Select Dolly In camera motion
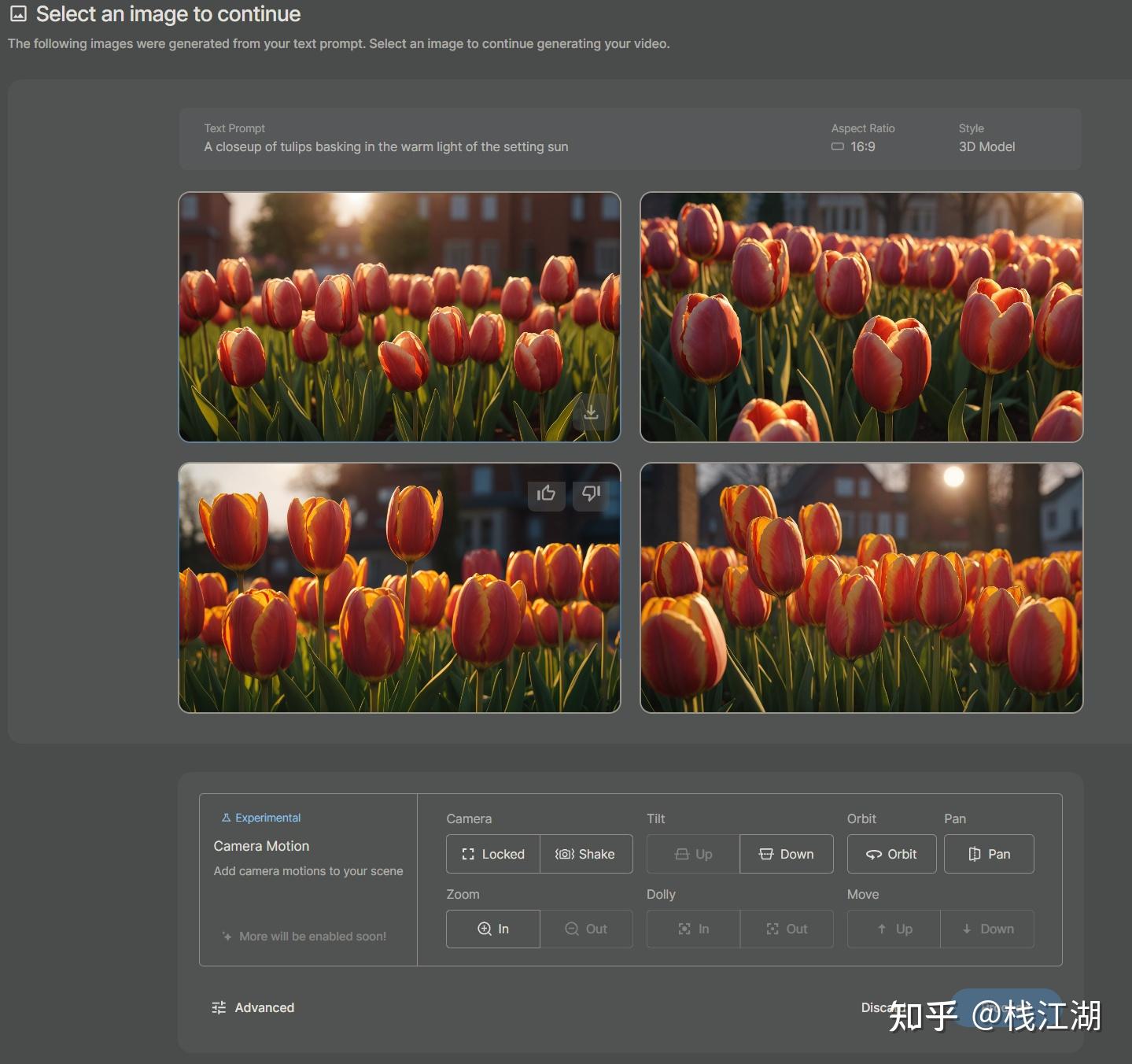Viewport: 1132px width, 1064px height. coord(693,929)
